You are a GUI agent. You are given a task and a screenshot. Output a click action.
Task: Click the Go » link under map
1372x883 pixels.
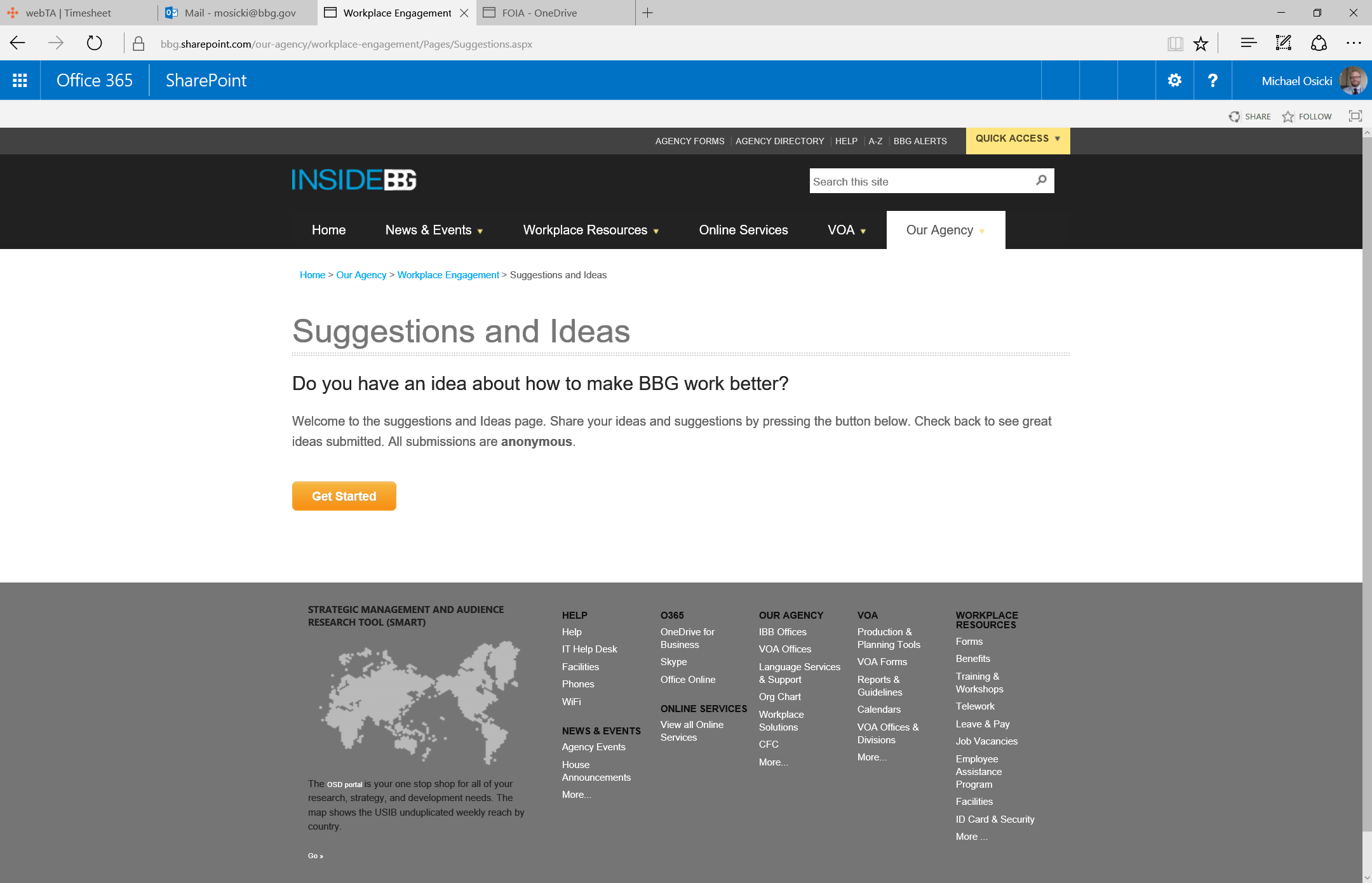[315, 856]
